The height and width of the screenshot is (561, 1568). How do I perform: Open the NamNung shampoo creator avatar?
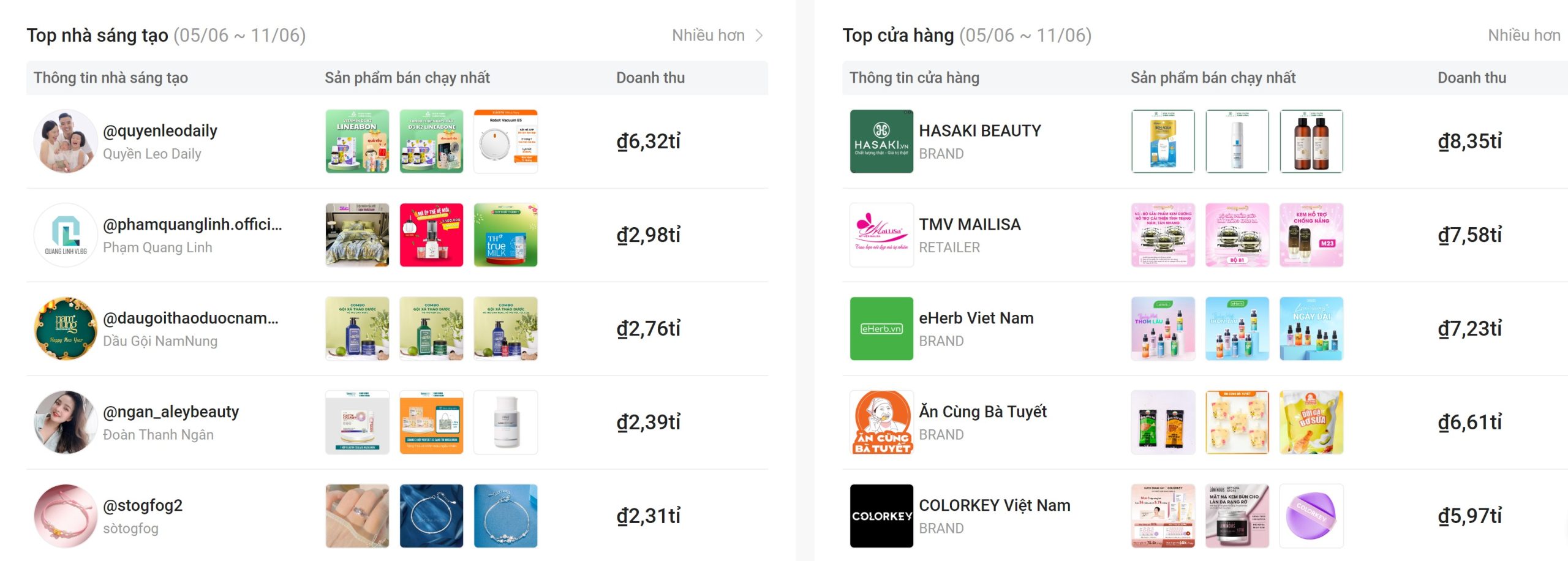coord(66,329)
